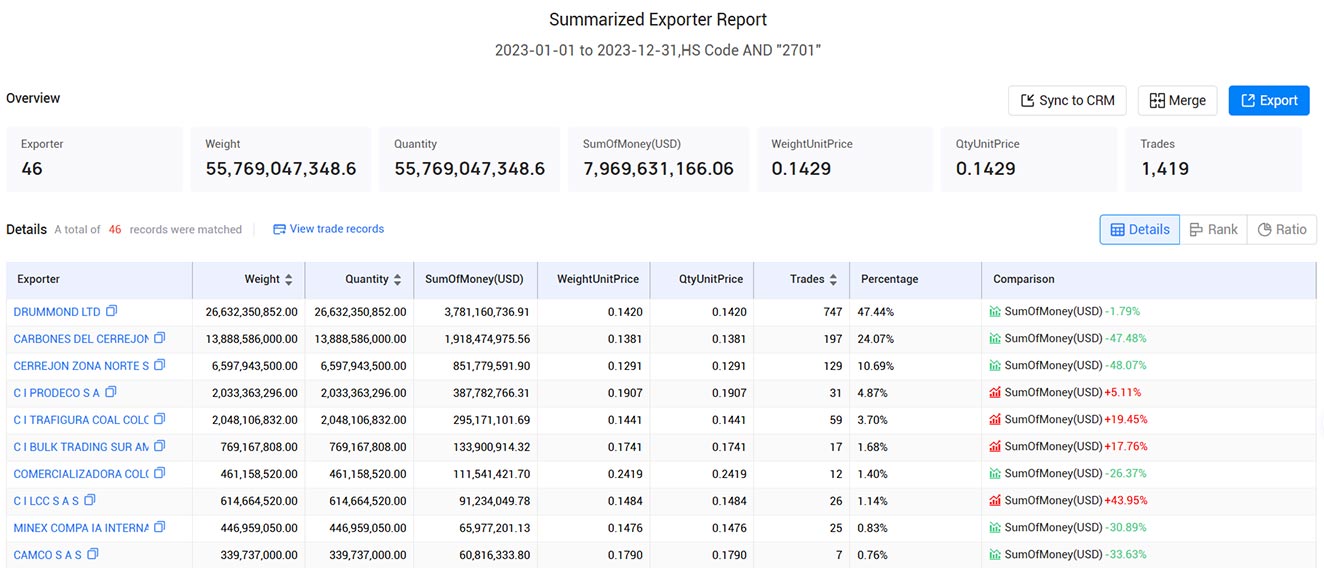Click the trade records icon beside View trade records

pyautogui.click(x=279, y=229)
